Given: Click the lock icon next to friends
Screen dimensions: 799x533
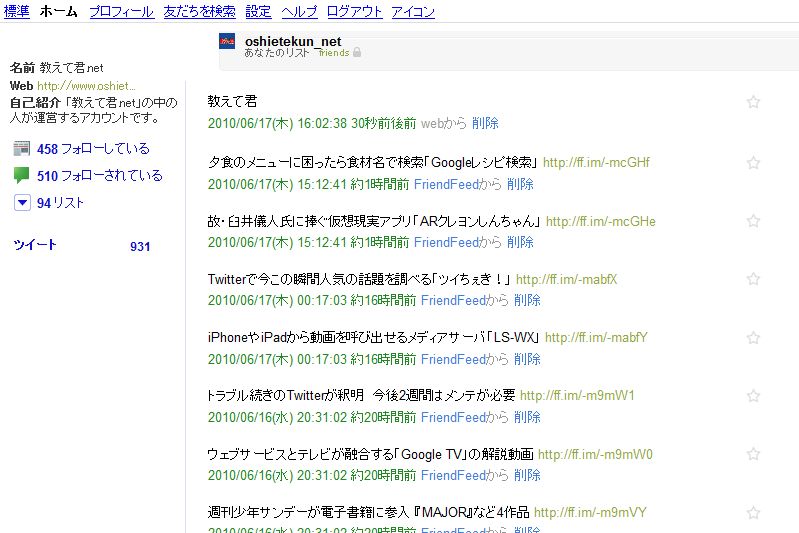Looking at the screenshot, I should click(357, 52).
